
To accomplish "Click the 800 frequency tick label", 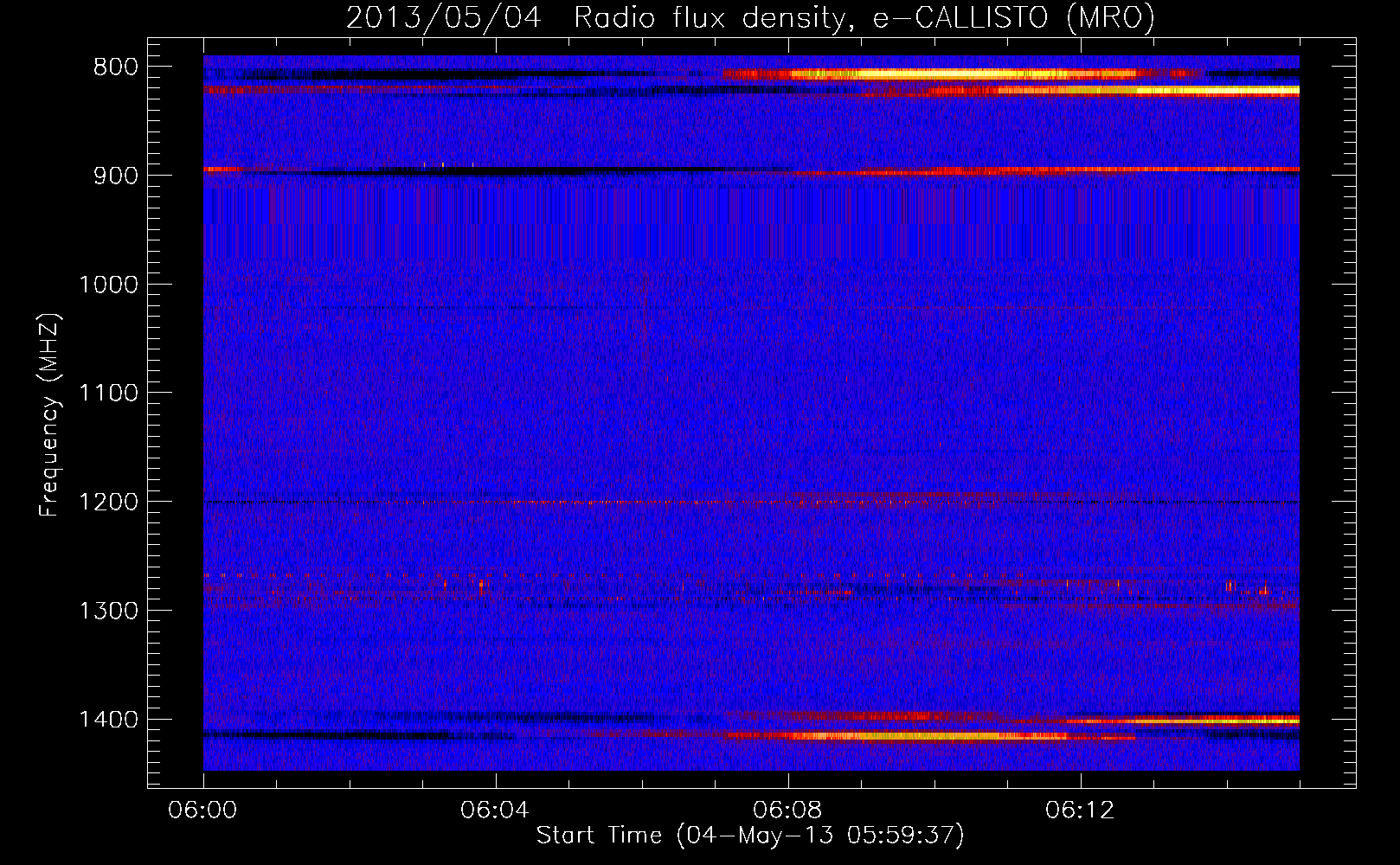I will 115,67.
